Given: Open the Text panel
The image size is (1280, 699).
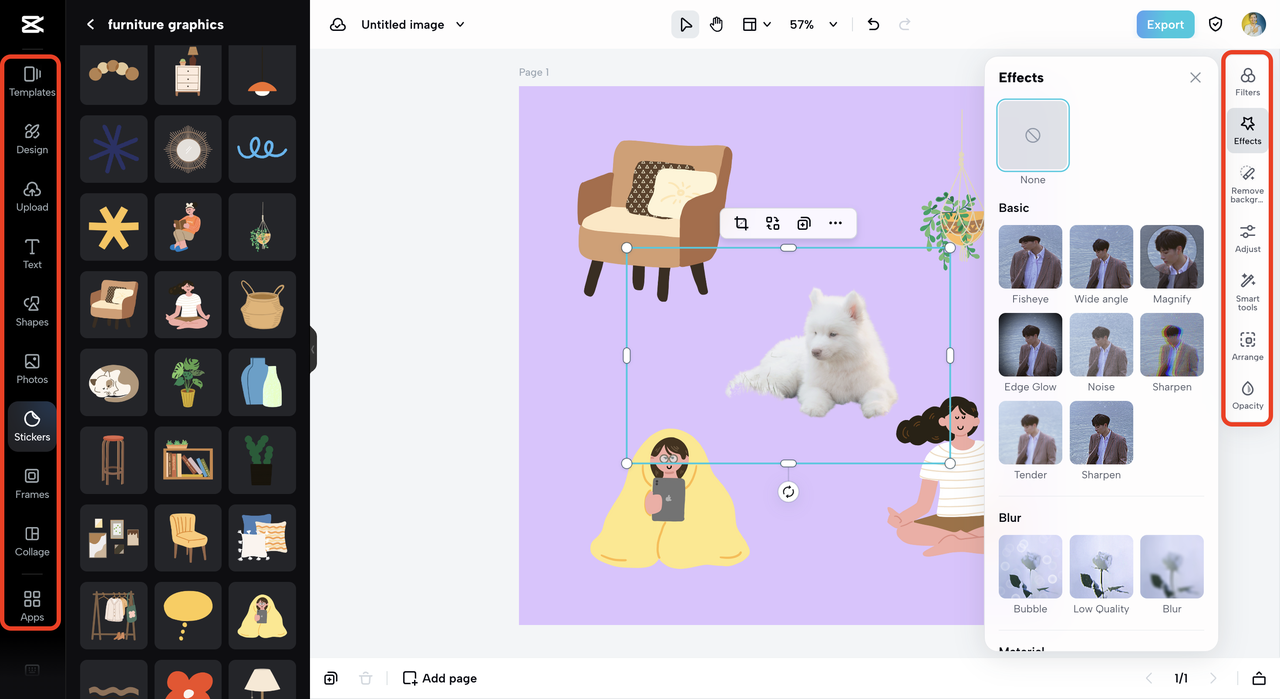Looking at the screenshot, I should tap(32, 254).
